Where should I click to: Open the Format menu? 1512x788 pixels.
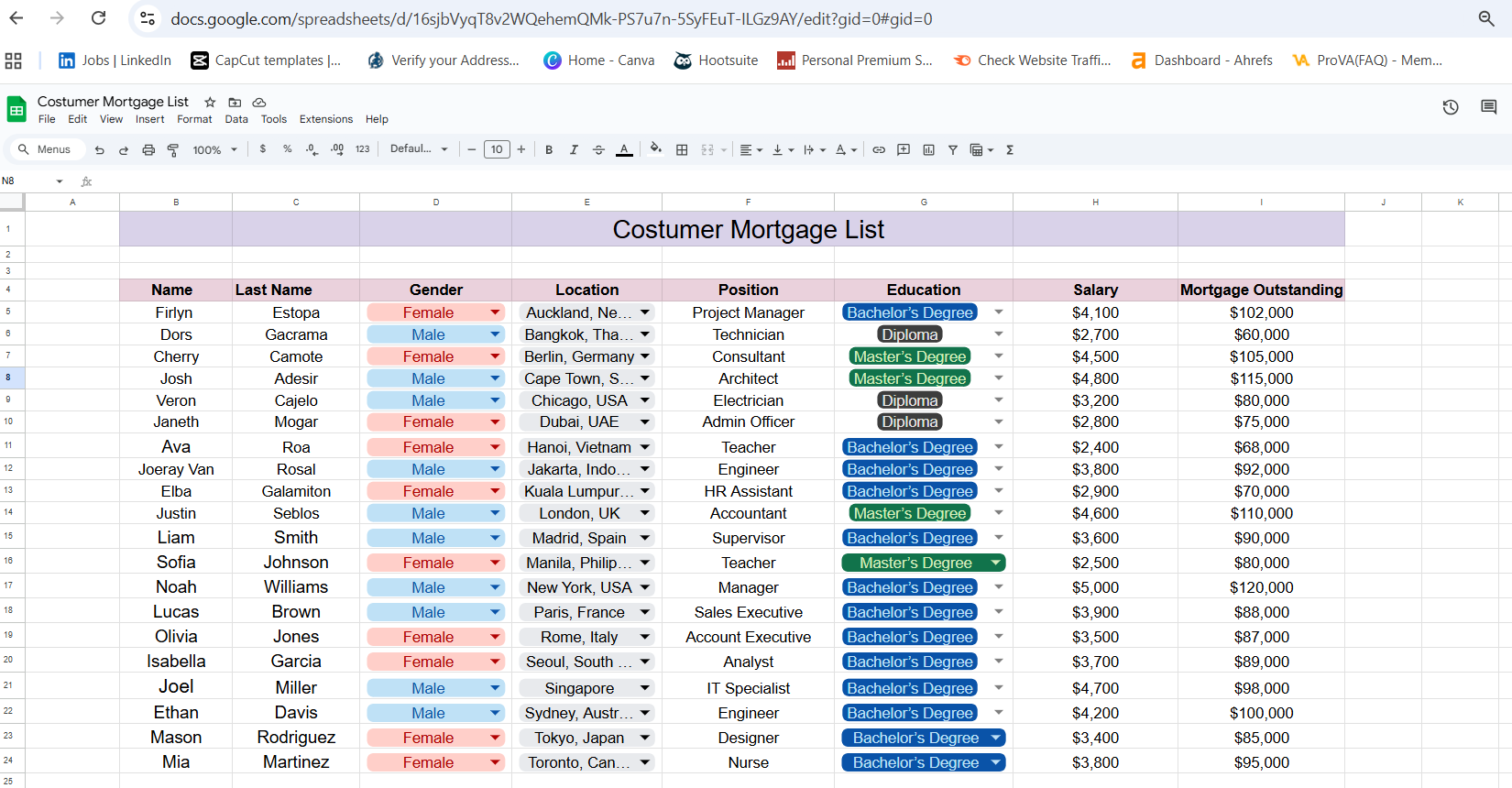194,119
